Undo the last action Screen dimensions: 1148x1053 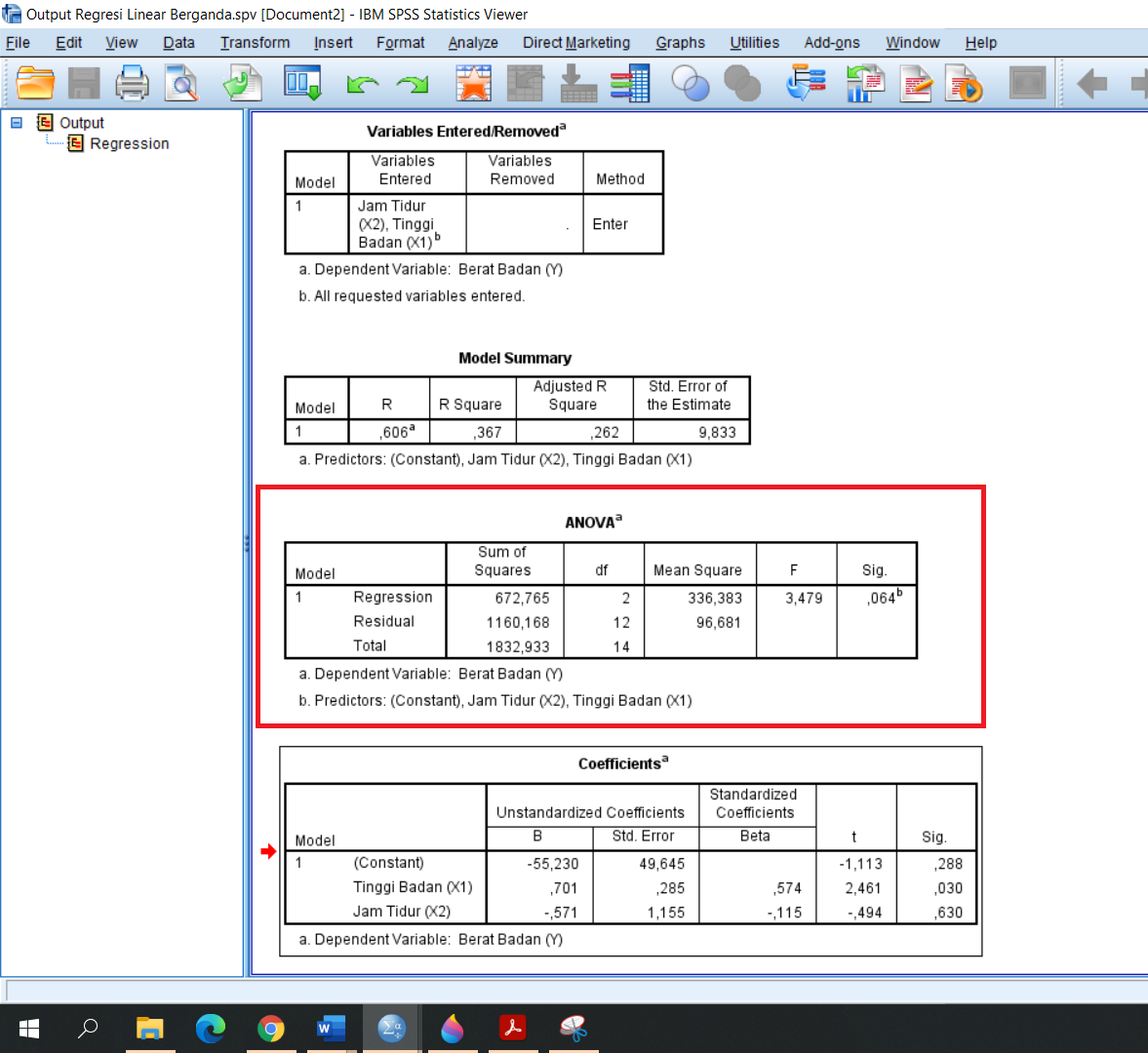[x=362, y=83]
